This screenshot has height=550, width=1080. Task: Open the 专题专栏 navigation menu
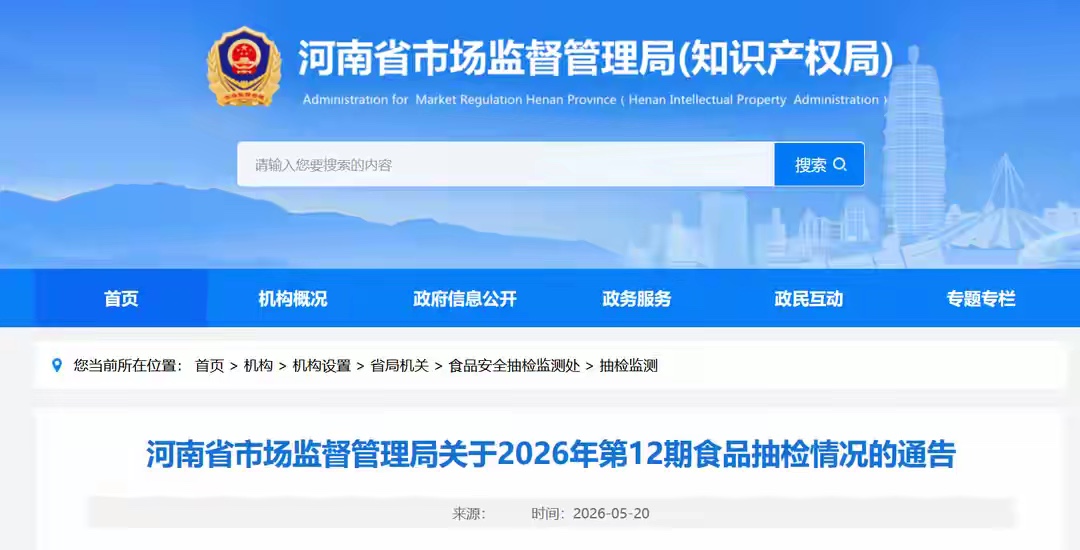click(981, 298)
